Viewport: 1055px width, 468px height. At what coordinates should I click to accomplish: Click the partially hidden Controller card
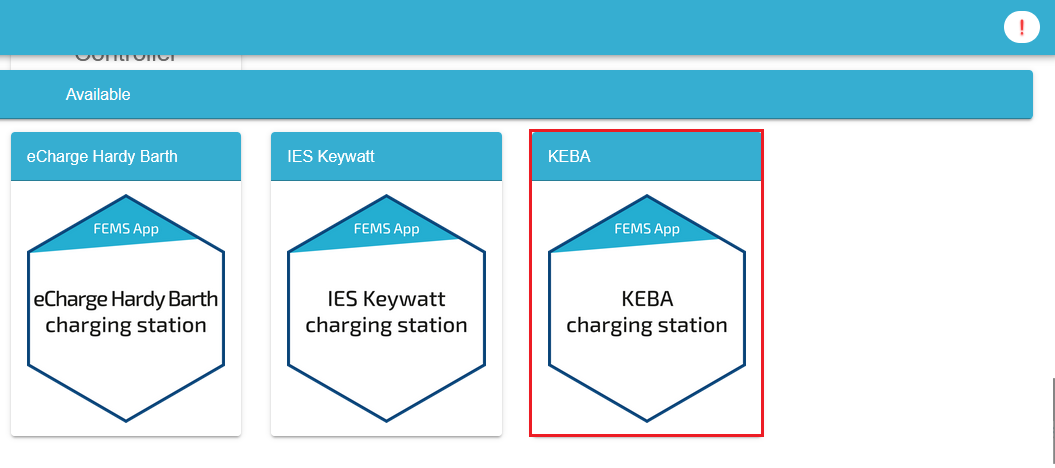[126, 62]
